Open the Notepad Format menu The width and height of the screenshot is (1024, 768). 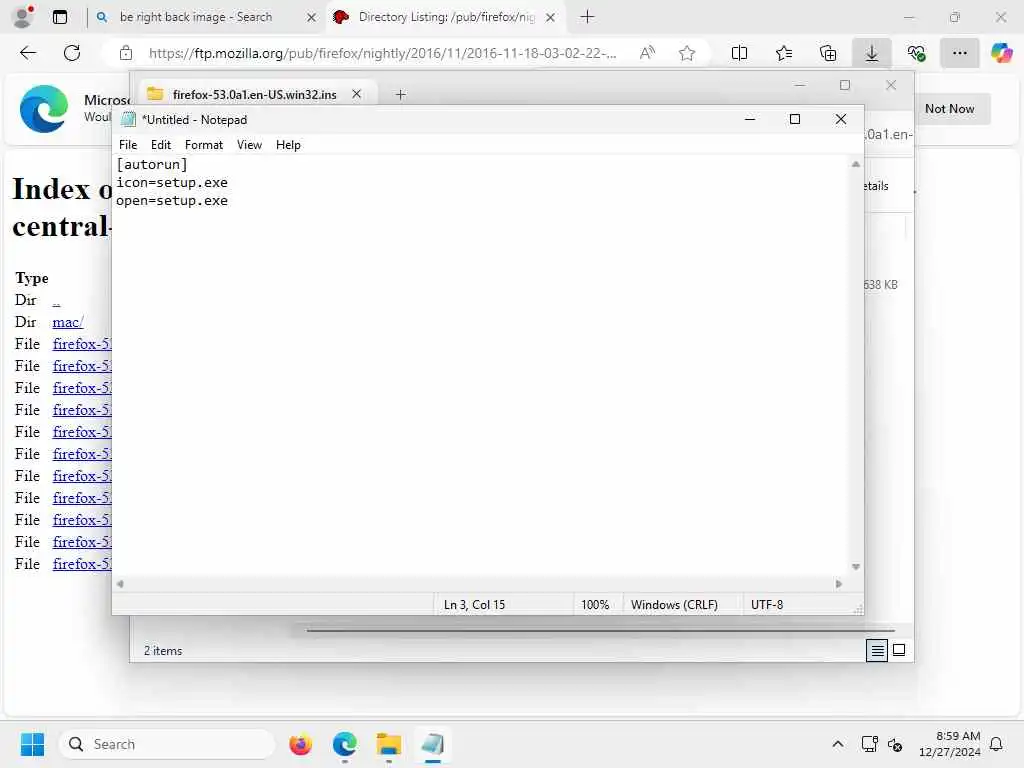tap(204, 145)
